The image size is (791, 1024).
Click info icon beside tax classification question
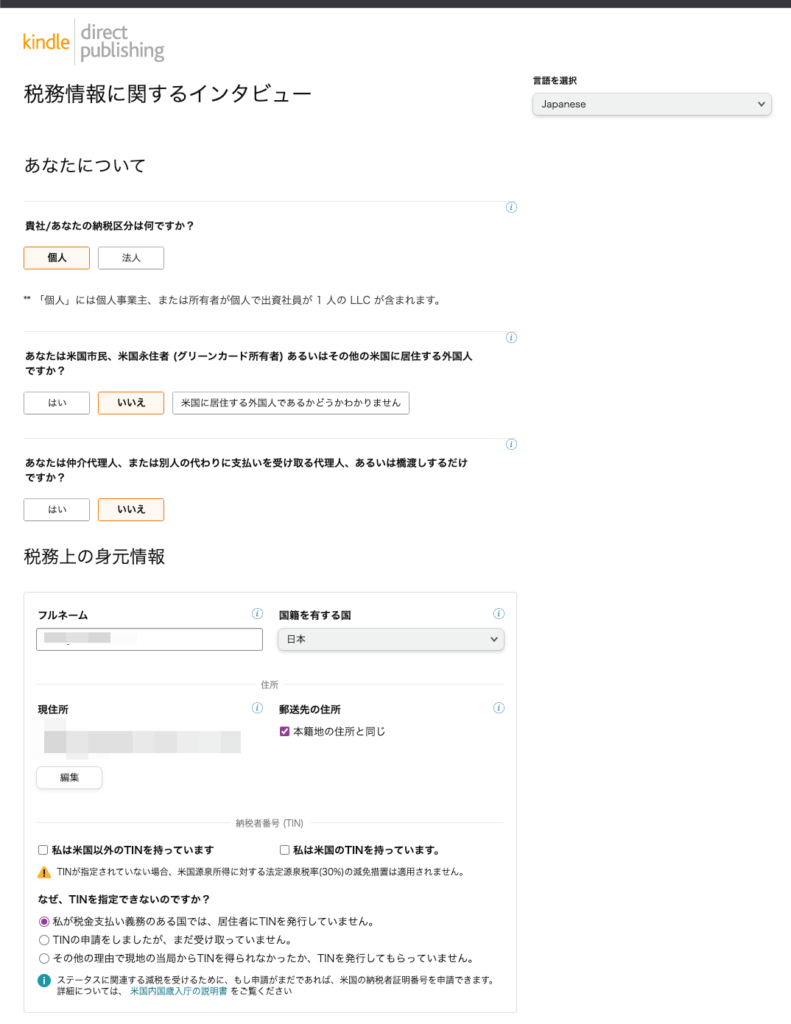point(511,208)
